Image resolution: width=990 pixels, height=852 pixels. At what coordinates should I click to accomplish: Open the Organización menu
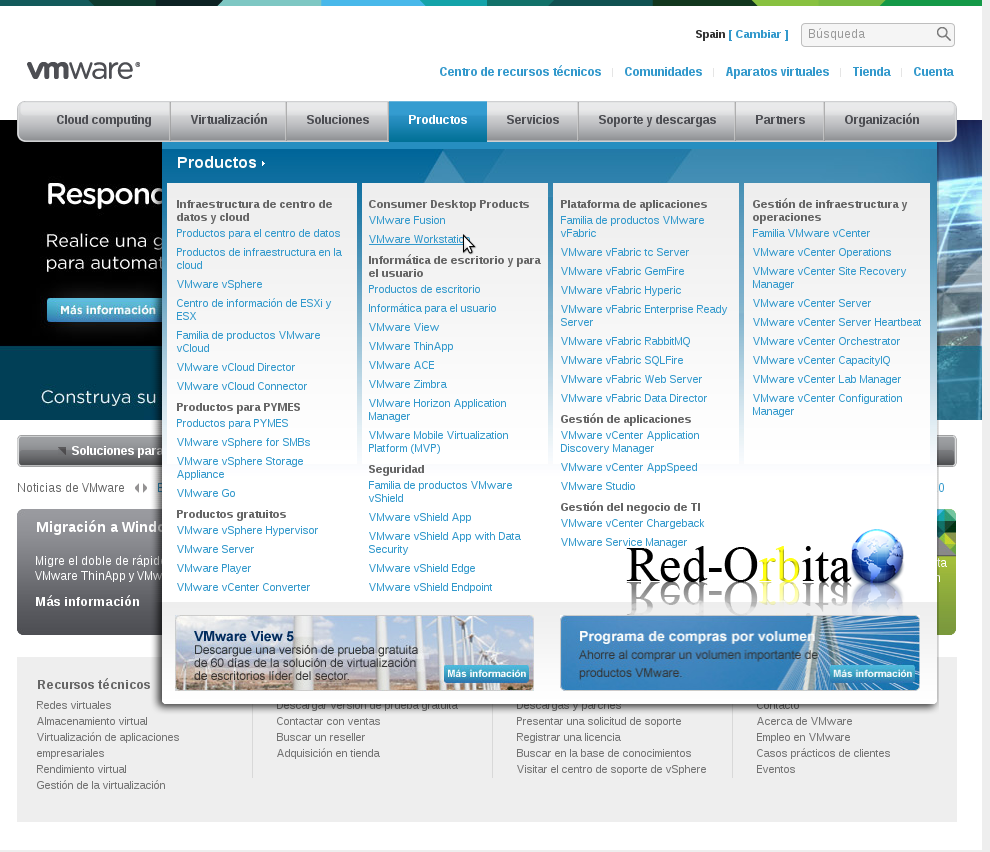point(881,120)
